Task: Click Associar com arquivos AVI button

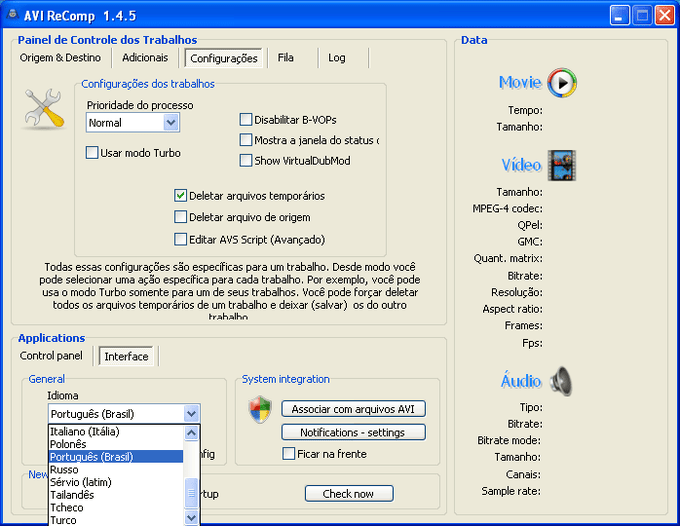Action: click(353, 409)
